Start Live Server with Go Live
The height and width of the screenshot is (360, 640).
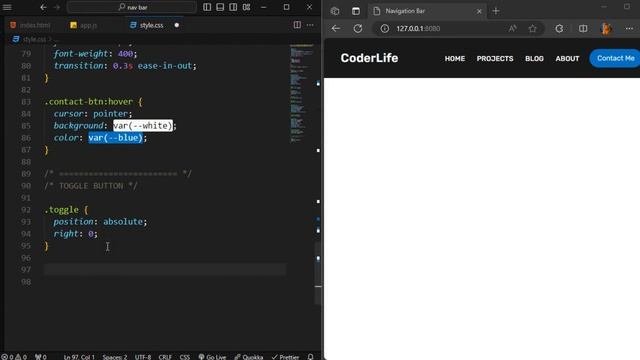pos(212,357)
